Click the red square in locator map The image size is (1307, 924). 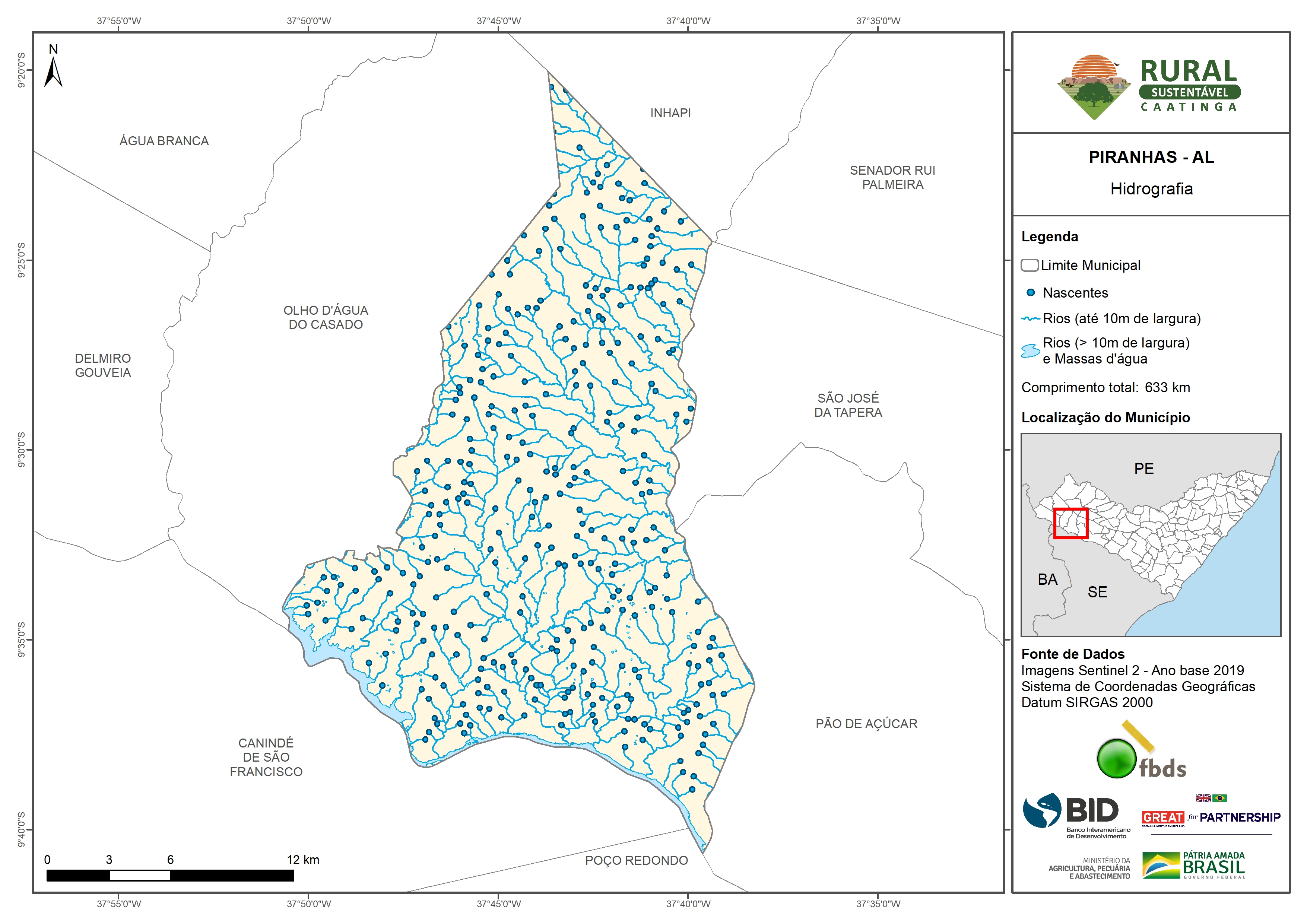1070,523
